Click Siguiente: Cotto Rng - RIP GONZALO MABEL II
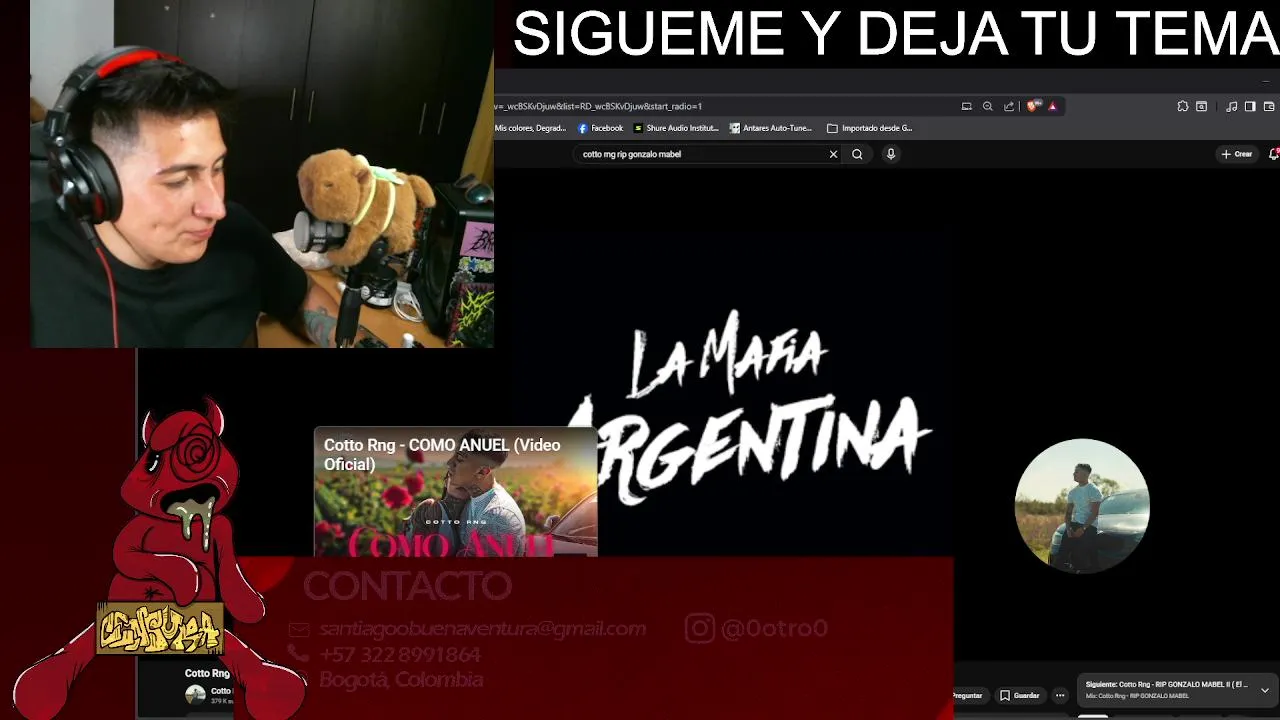 (1166, 684)
